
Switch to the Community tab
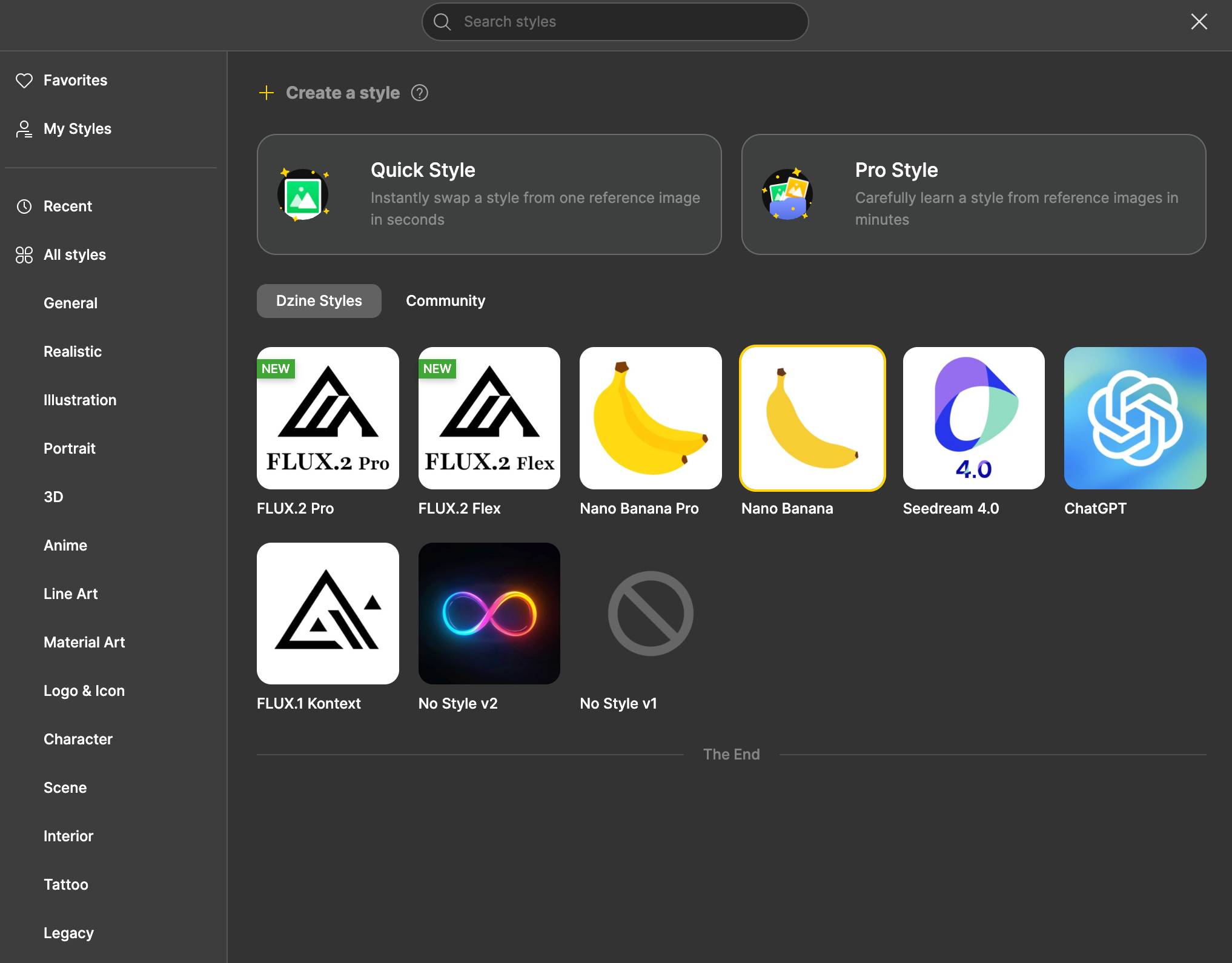click(445, 301)
